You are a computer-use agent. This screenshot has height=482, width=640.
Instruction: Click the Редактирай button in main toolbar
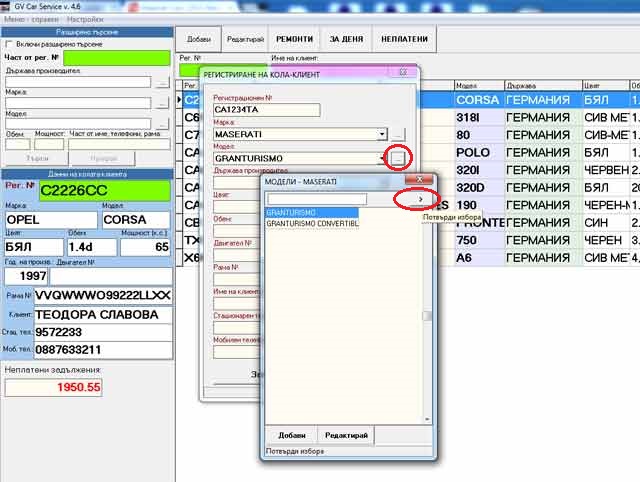pos(245,39)
